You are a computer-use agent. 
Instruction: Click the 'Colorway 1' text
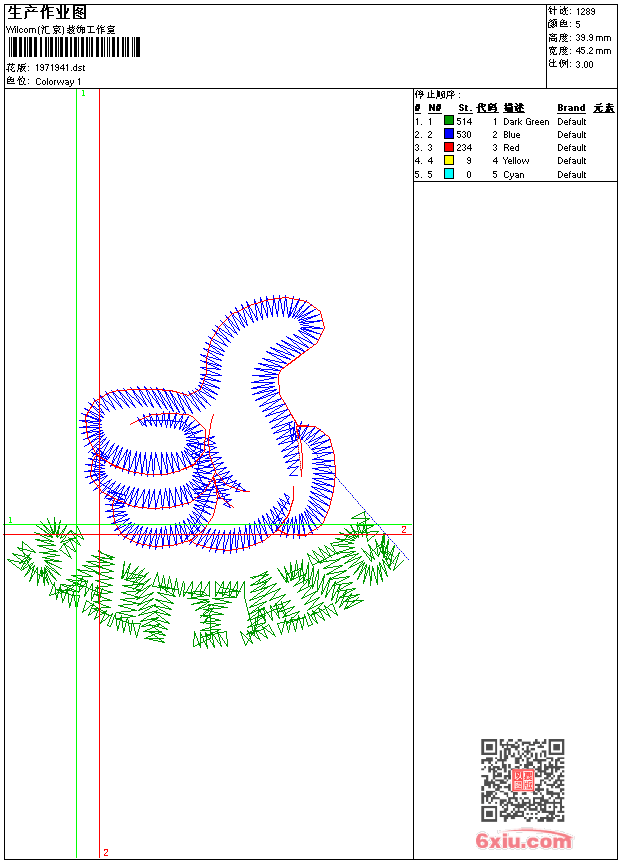(58, 82)
